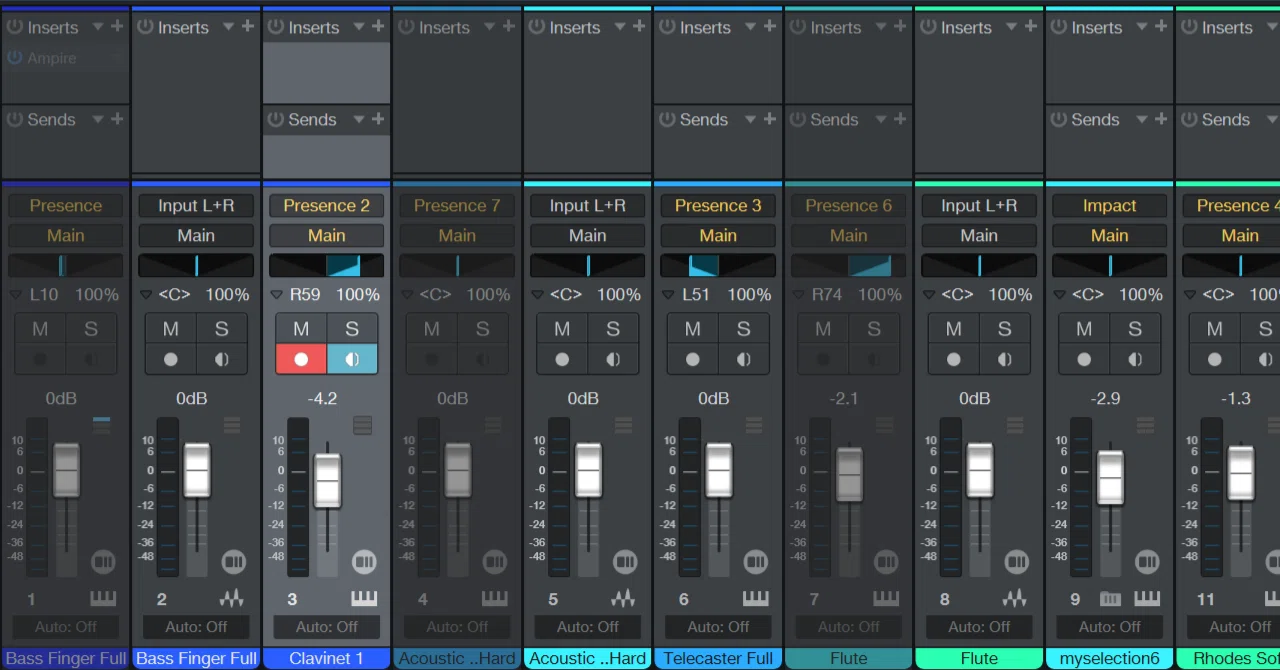
Task: Solo the Telecaster Full channel
Action: point(744,329)
